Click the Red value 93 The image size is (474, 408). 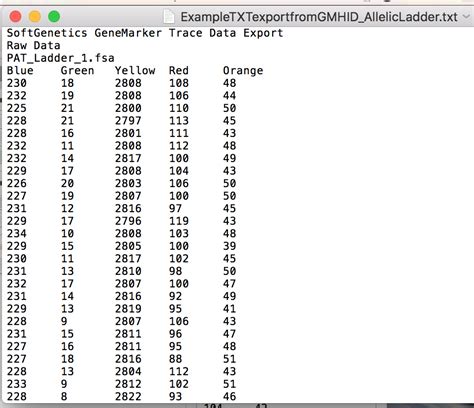(175, 396)
